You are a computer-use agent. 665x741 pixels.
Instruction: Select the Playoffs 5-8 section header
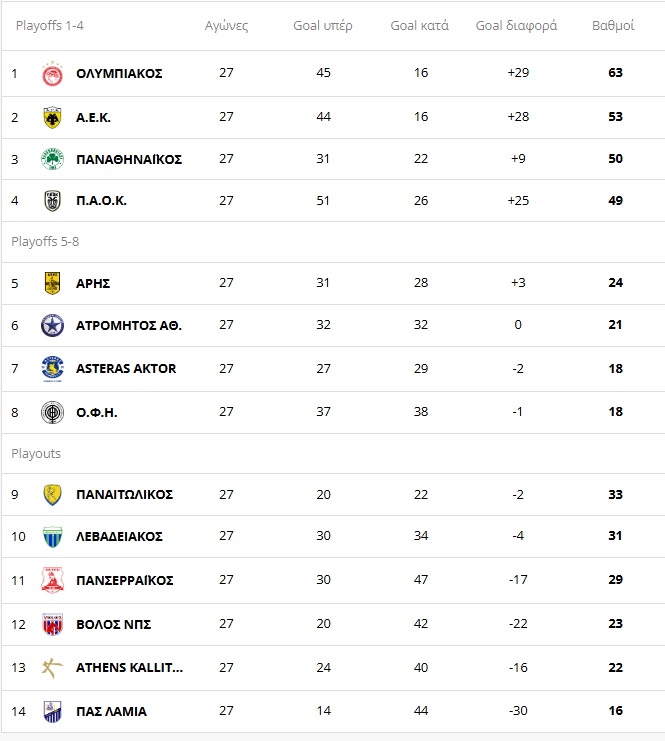(x=45, y=241)
